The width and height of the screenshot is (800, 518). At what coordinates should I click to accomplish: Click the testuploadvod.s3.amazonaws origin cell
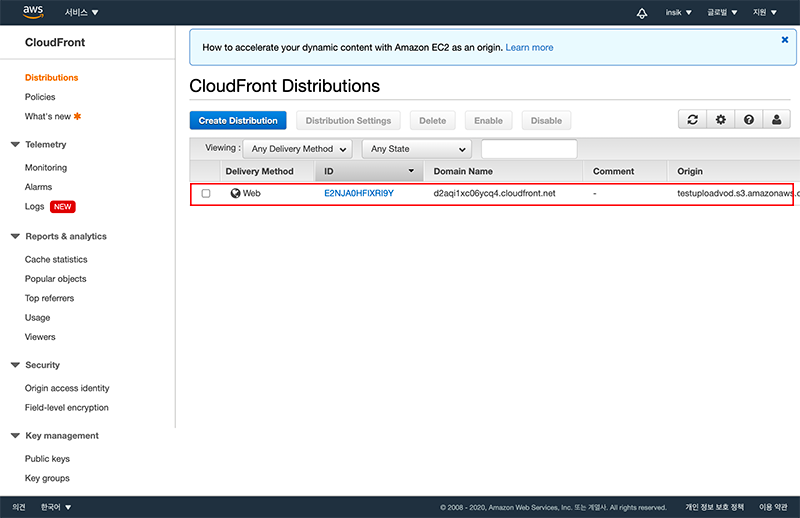coord(738,193)
